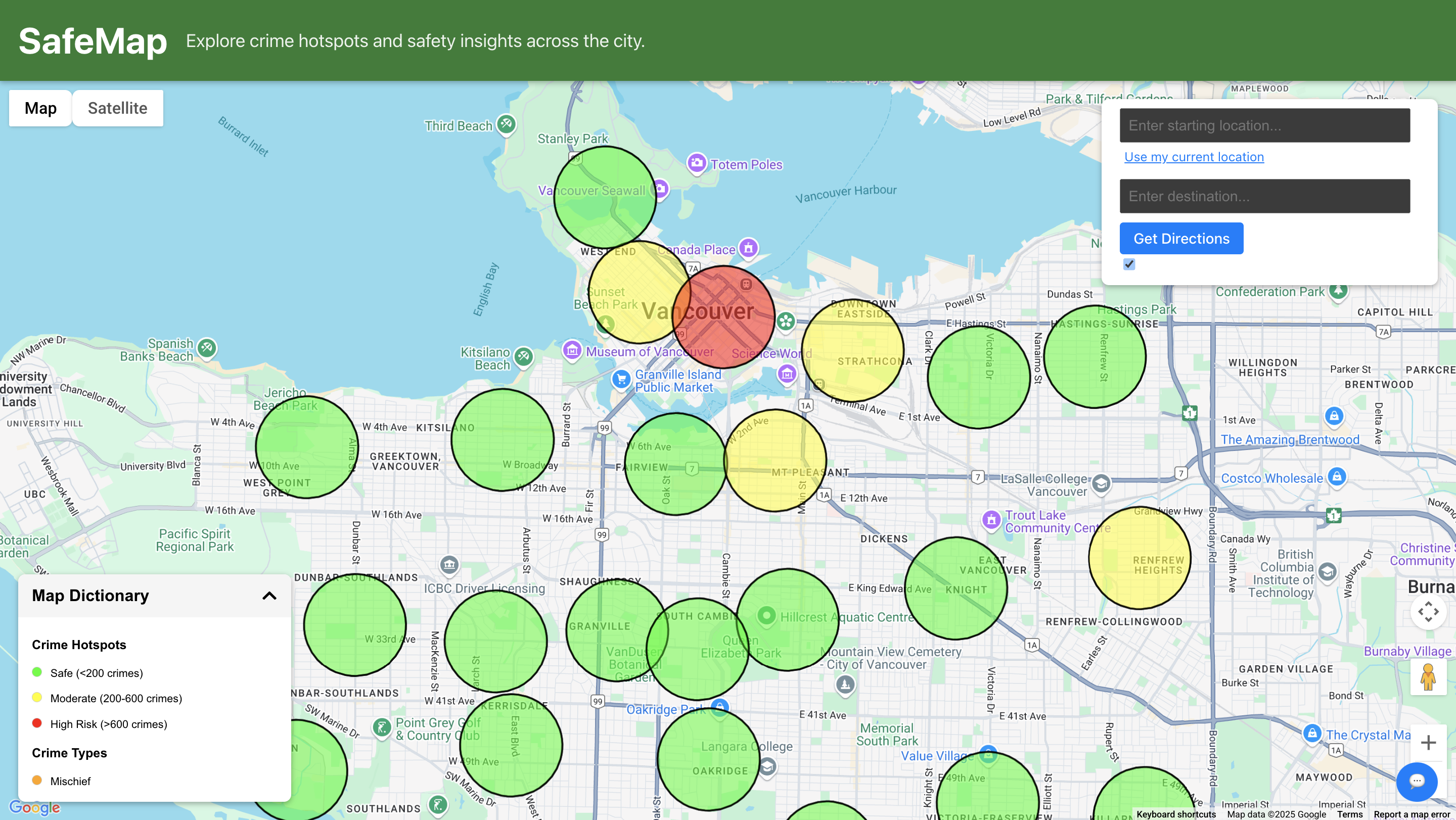This screenshot has height=820, width=1456.
Task: Click Use my current location link
Action: 1194,157
